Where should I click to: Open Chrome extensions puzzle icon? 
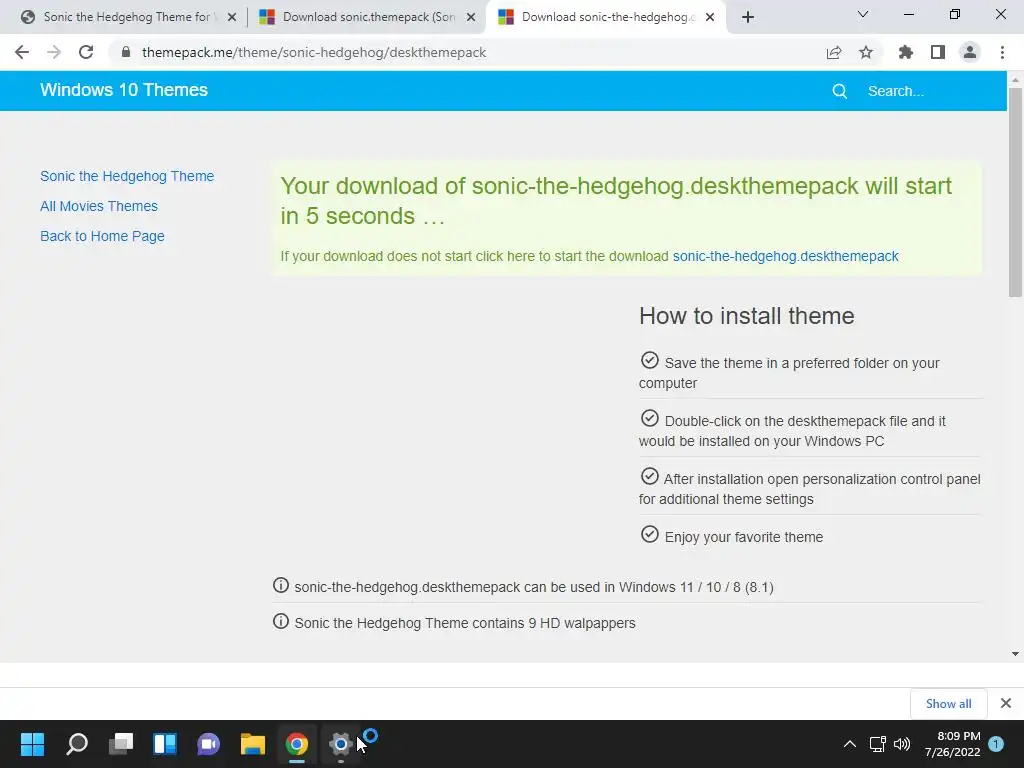tap(905, 52)
